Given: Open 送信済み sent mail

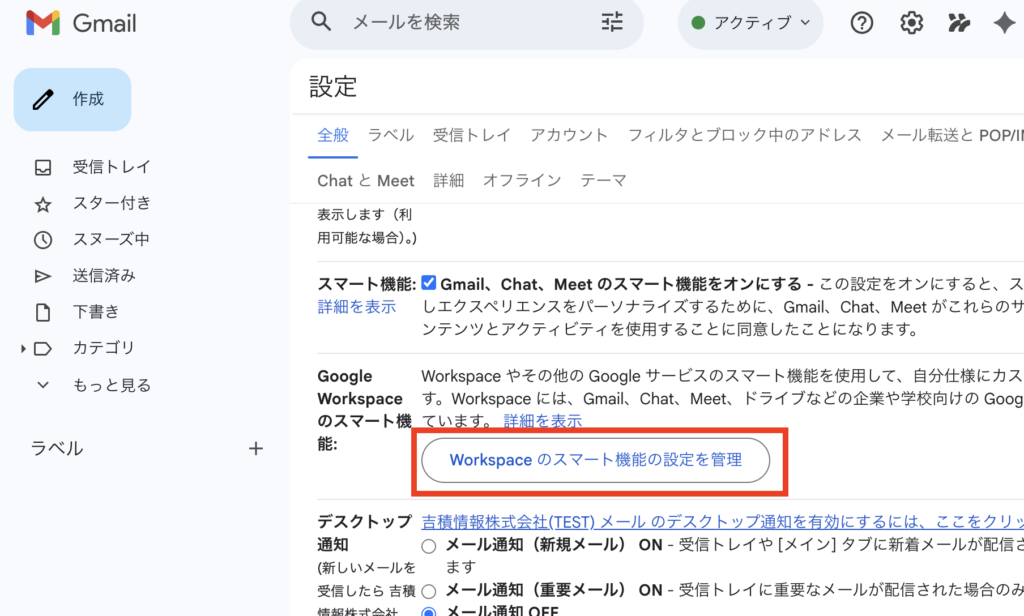Looking at the screenshot, I should (x=103, y=275).
